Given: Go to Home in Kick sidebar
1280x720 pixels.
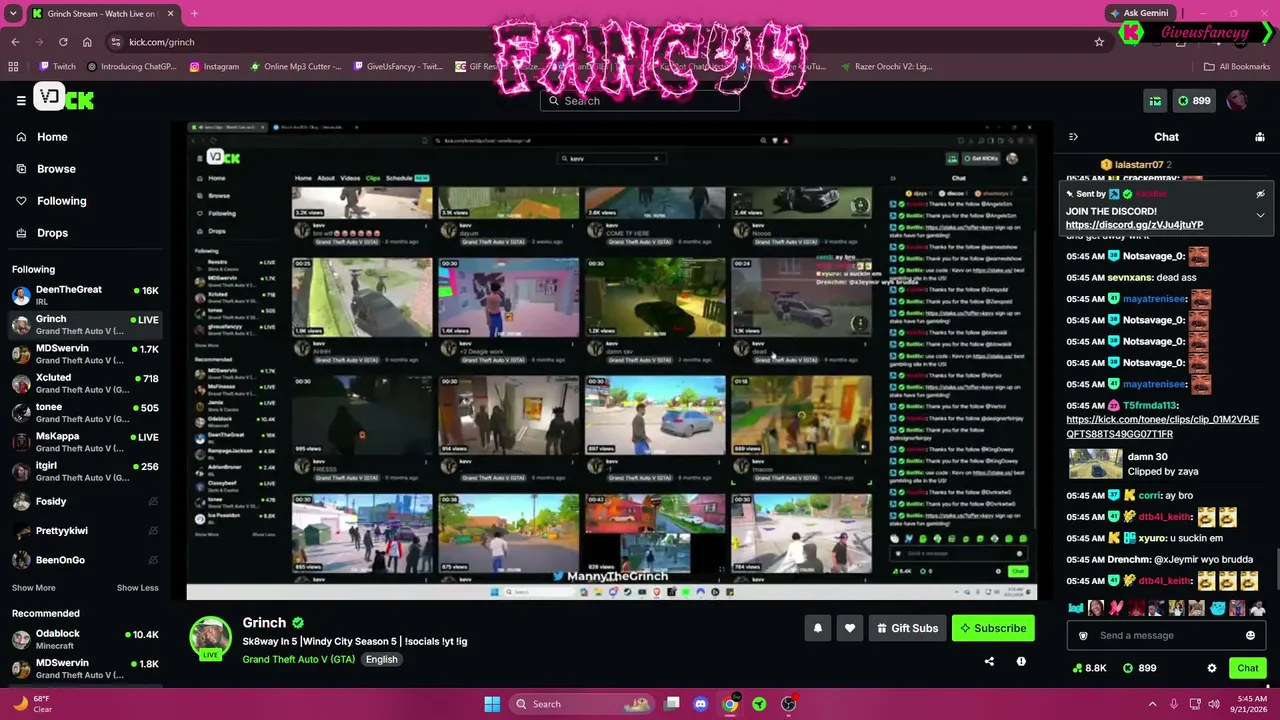Looking at the screenshot, I should click(52, 137).
